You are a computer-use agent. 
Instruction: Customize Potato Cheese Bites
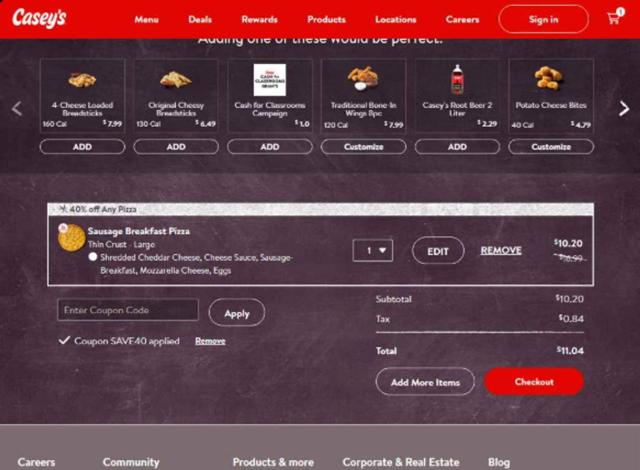point(551,146)
